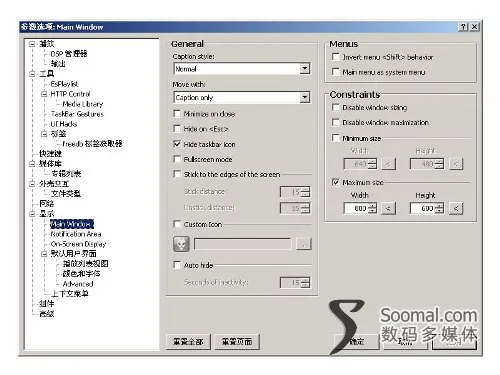Click the custom icon path field
The height and width of the screenshot is (375, 500).
pyautogui.click(x=242, y=244)
